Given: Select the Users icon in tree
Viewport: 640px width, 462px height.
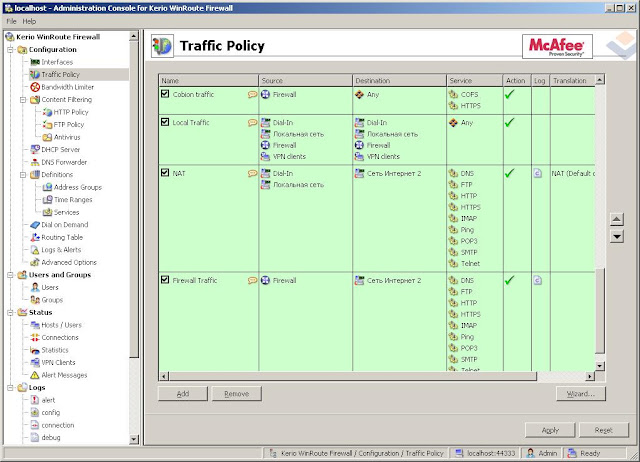Looking at the screenshot, I should click(x=35, y=287).
